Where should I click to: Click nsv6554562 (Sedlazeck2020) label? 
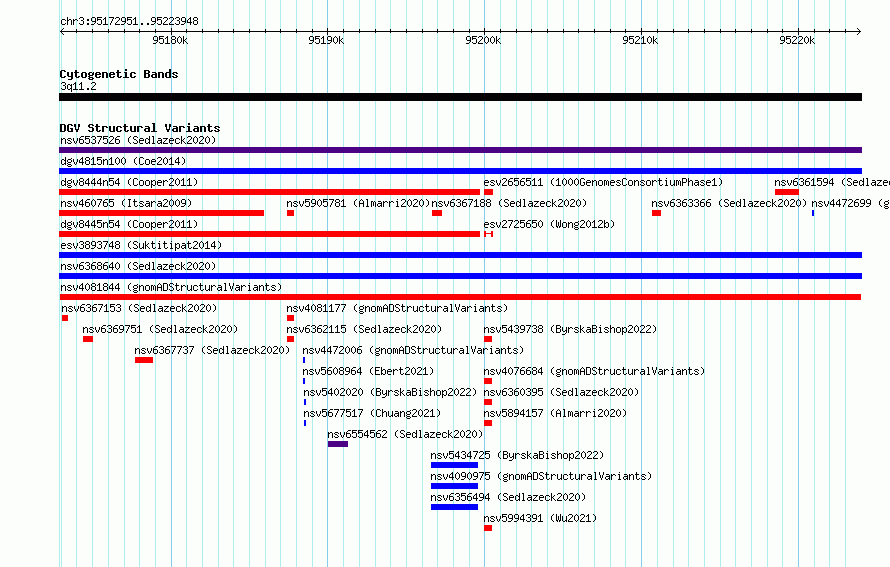(405, 434)
